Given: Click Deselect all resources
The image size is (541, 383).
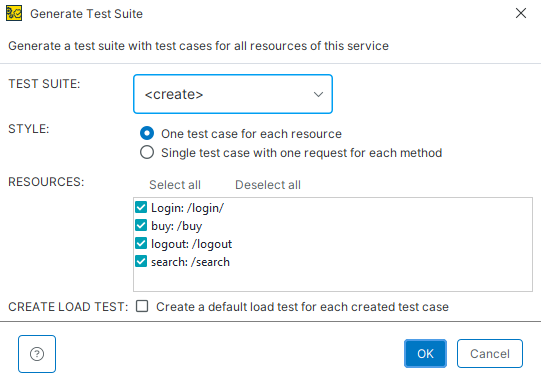Looking at the screenshot, I should click(268, 185).
